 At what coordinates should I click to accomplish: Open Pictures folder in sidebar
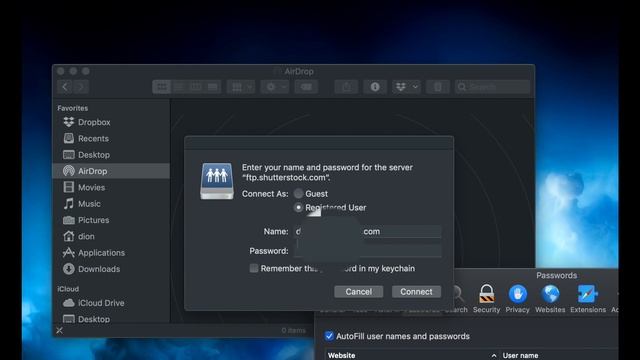click(x=86, y=220)
